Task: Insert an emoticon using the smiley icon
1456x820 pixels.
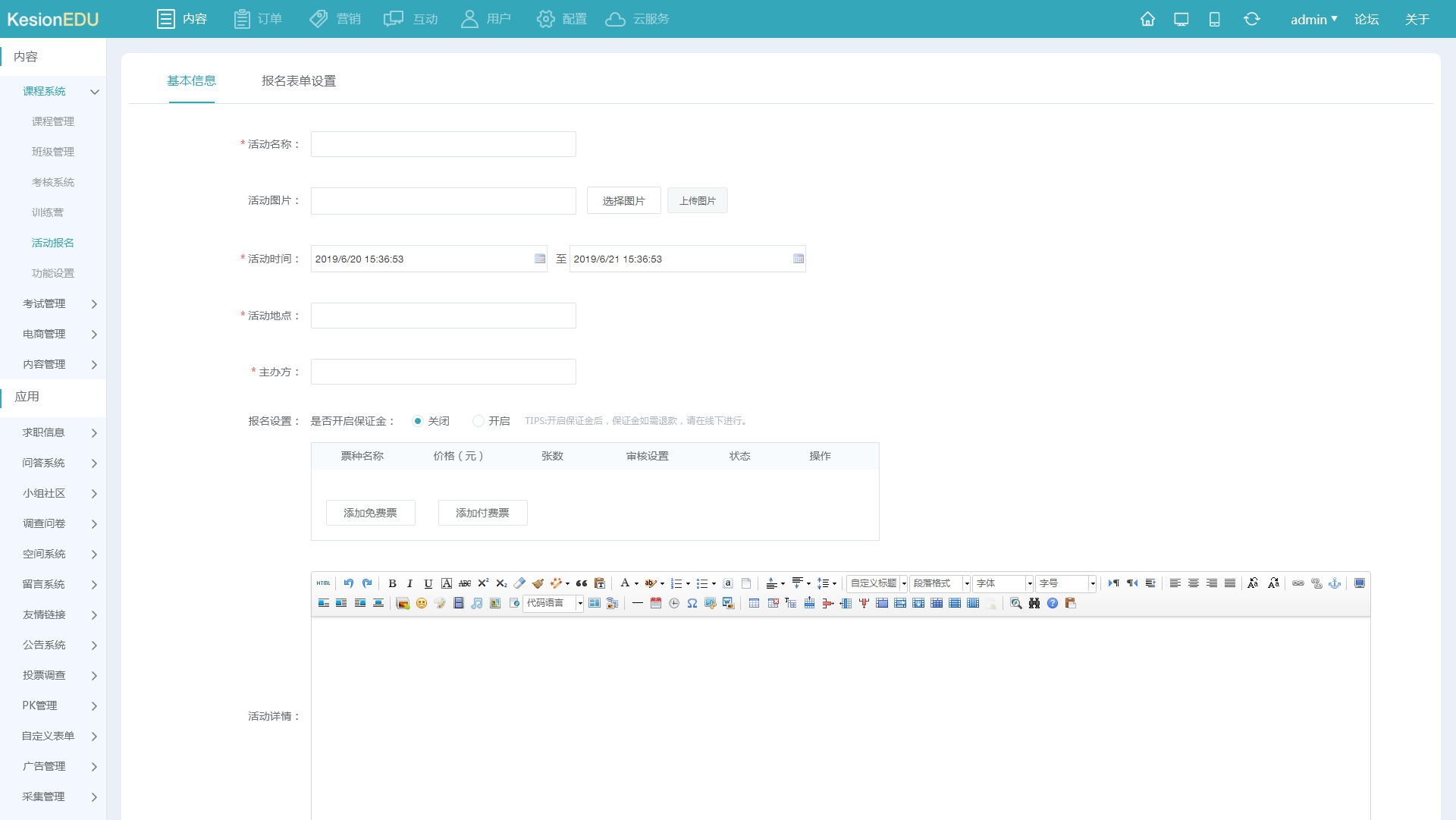Action: coord(422,603)
